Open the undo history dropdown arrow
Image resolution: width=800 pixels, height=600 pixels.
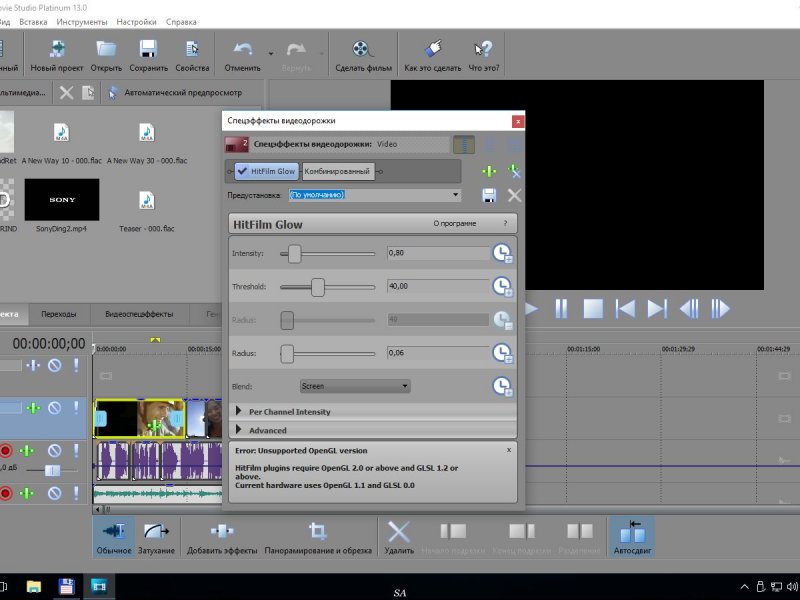pos(271,53)
